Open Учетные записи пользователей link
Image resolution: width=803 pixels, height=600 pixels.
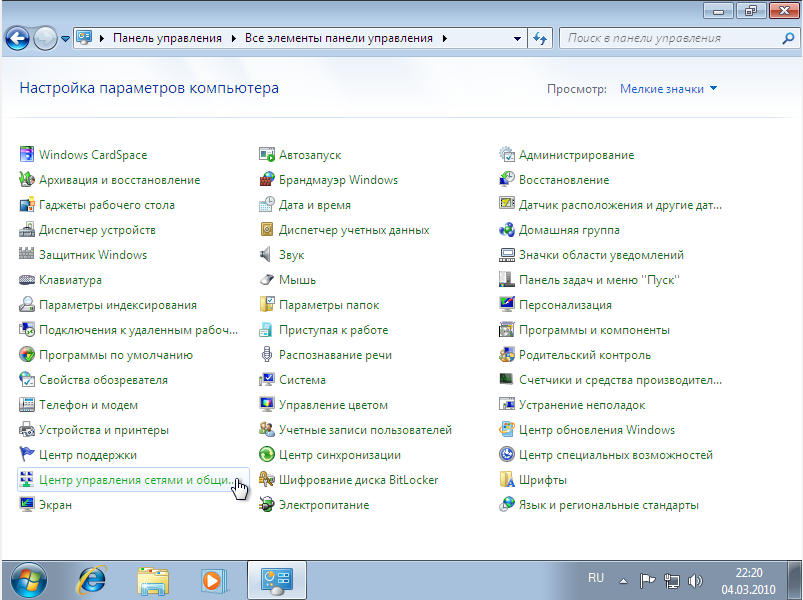[365, 430]
